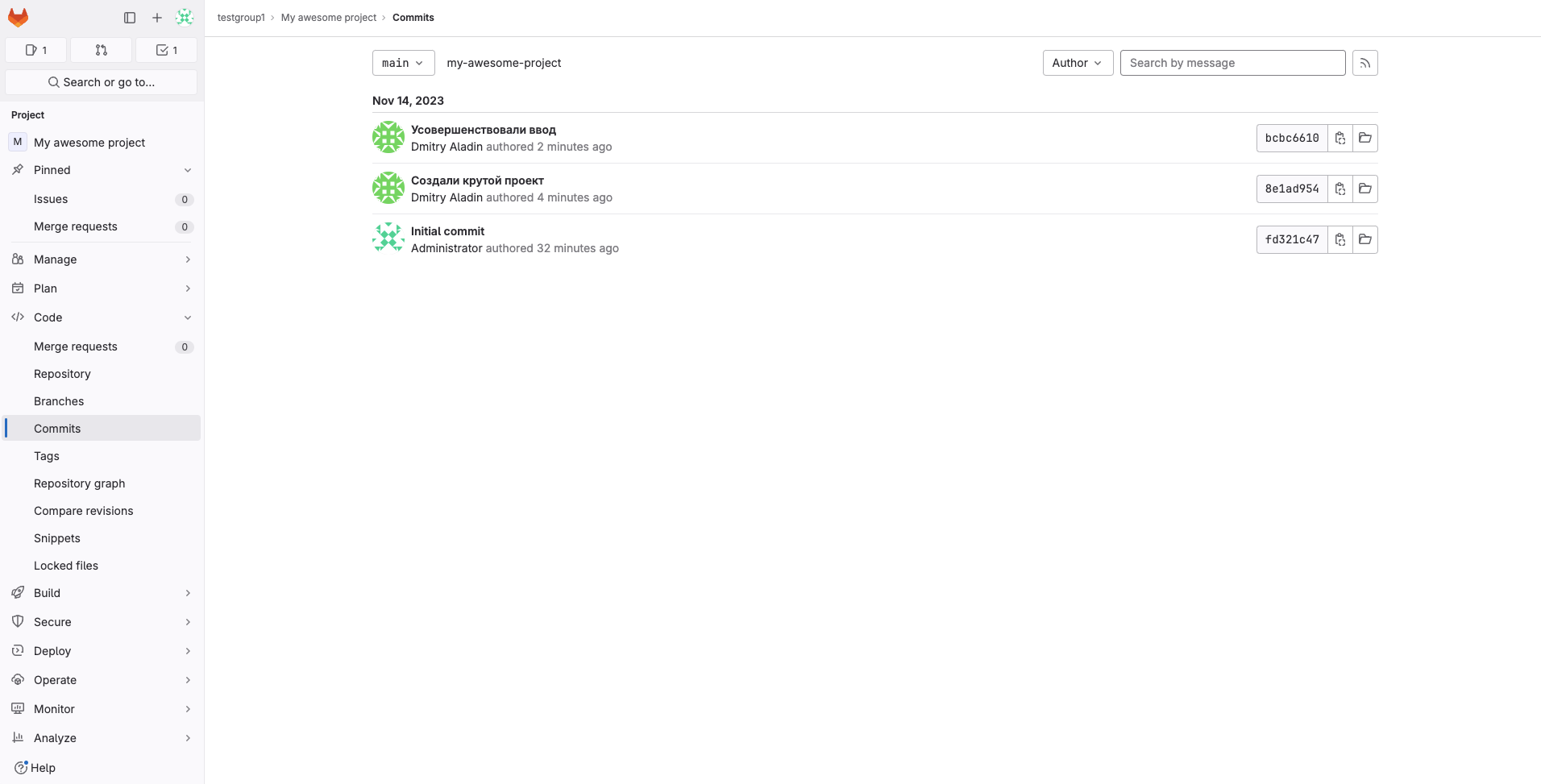This screenshot has height=784, width=1541.
Task: Toggle the sidebar collapse icon
Action: [130, 17]
